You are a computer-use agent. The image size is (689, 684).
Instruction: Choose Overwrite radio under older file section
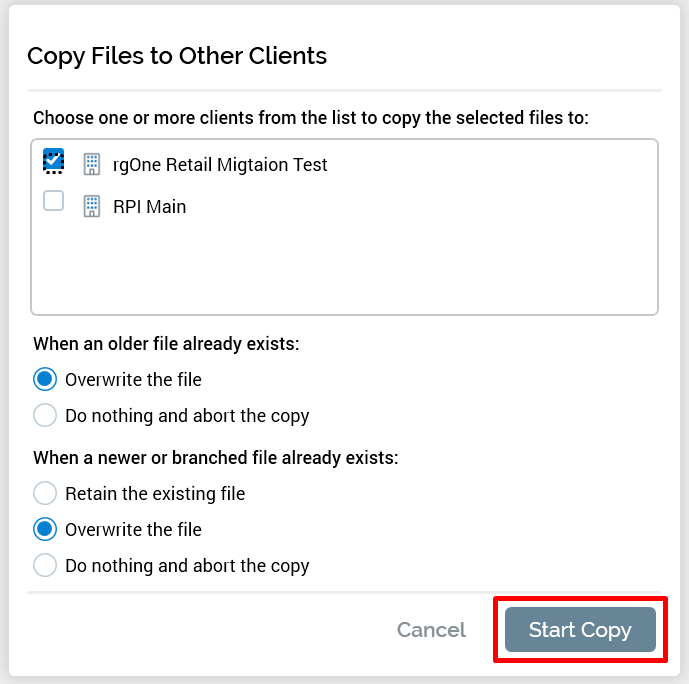pos(45,380)
